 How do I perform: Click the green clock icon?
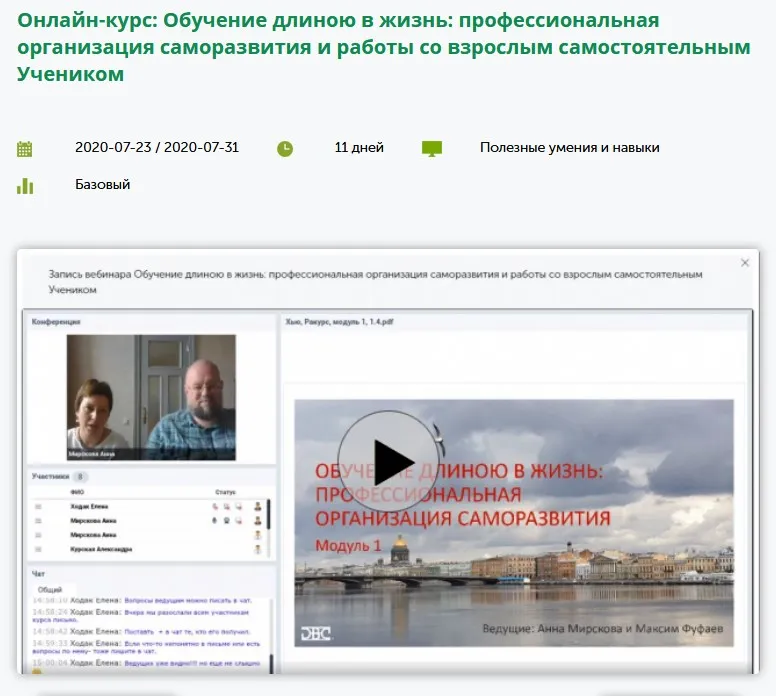(285, 149)
